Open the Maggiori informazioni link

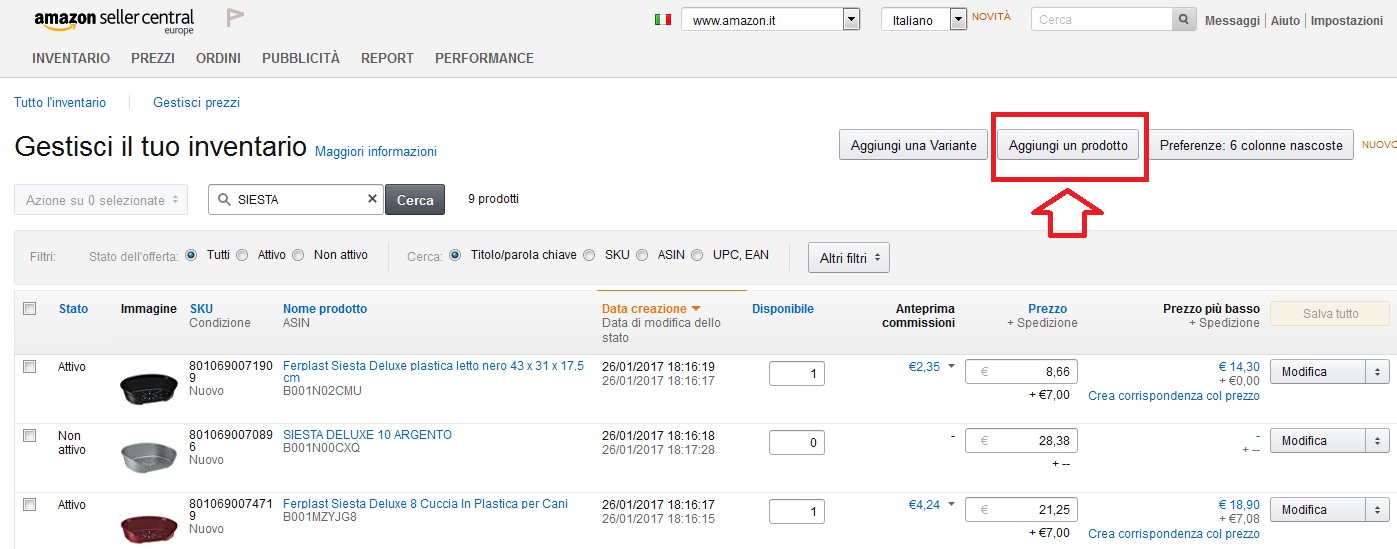click(x=376, y=152)
